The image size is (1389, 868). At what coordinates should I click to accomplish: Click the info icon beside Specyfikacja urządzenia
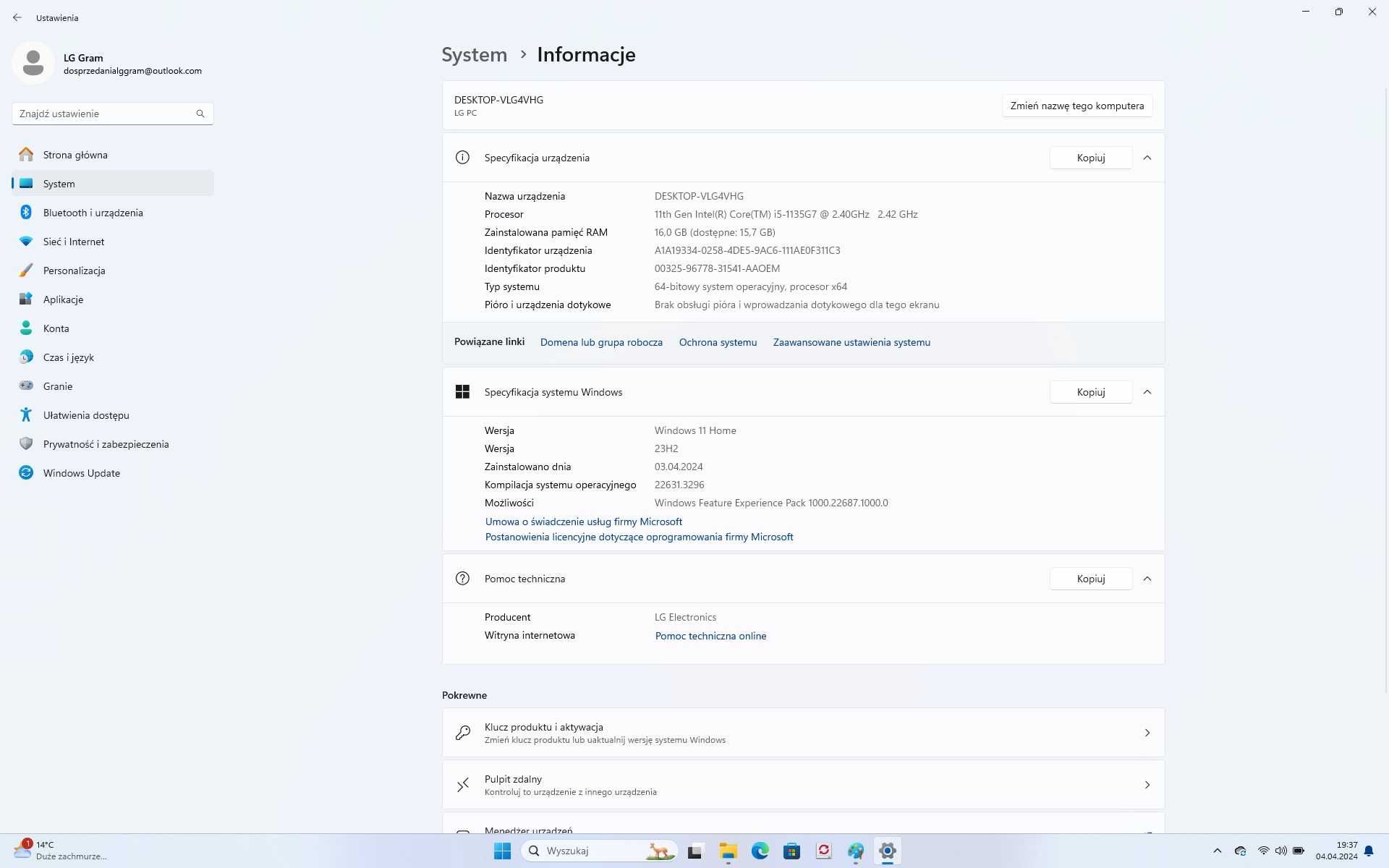pyautogui.click(x=463, y=158)
